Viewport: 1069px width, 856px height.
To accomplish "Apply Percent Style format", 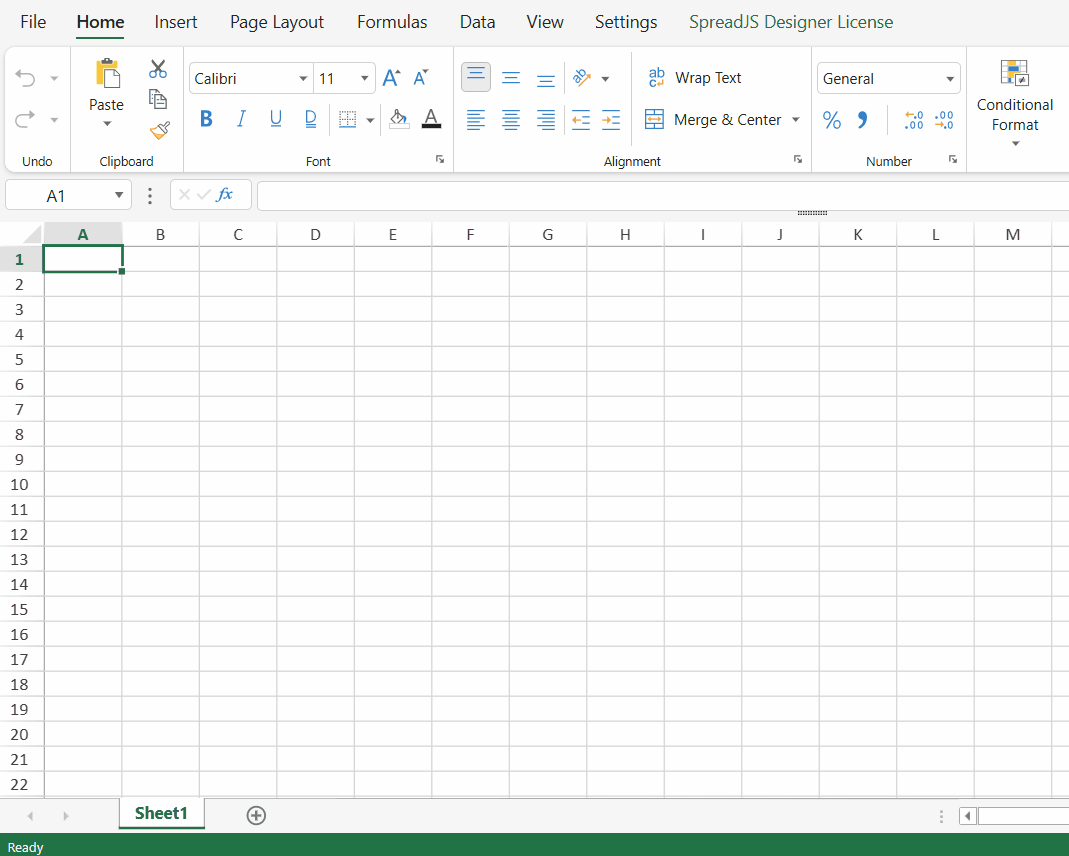I will click(832, 120).
